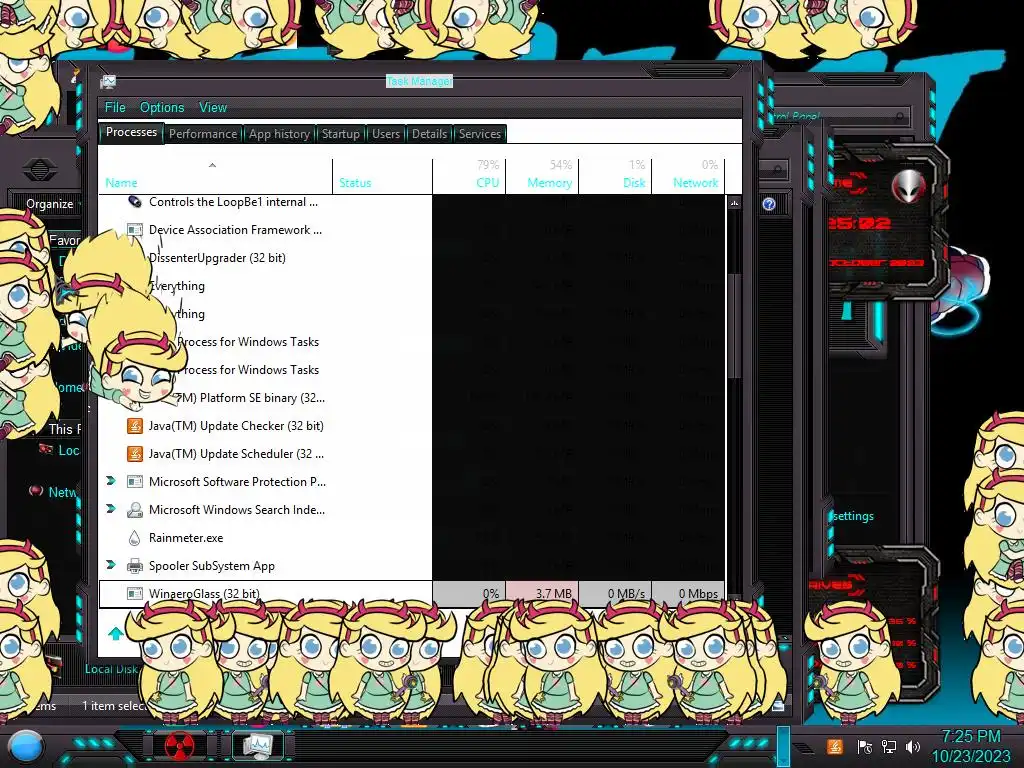Image resolution: width=1024 pixels, height=768 pixels.
Task: Click the Device Association Framework process icon
Action: [x=135, y=230]
